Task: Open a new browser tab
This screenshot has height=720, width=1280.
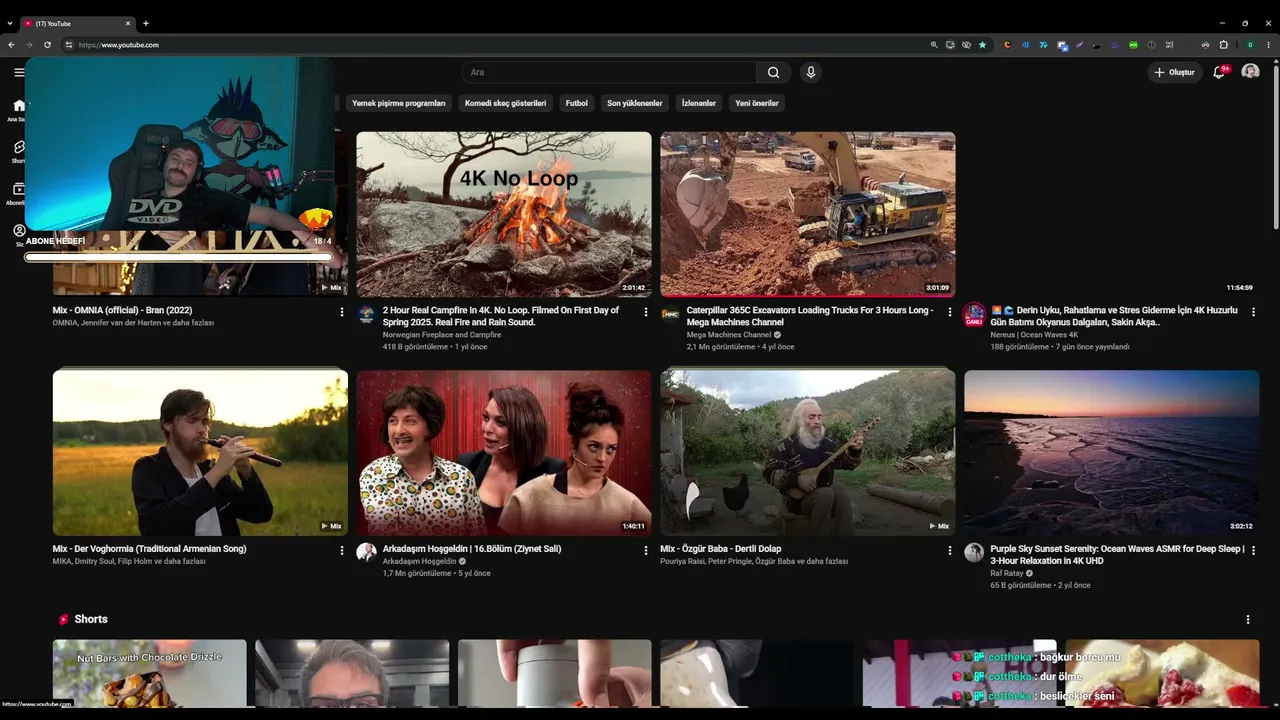Action: point(146,23)
